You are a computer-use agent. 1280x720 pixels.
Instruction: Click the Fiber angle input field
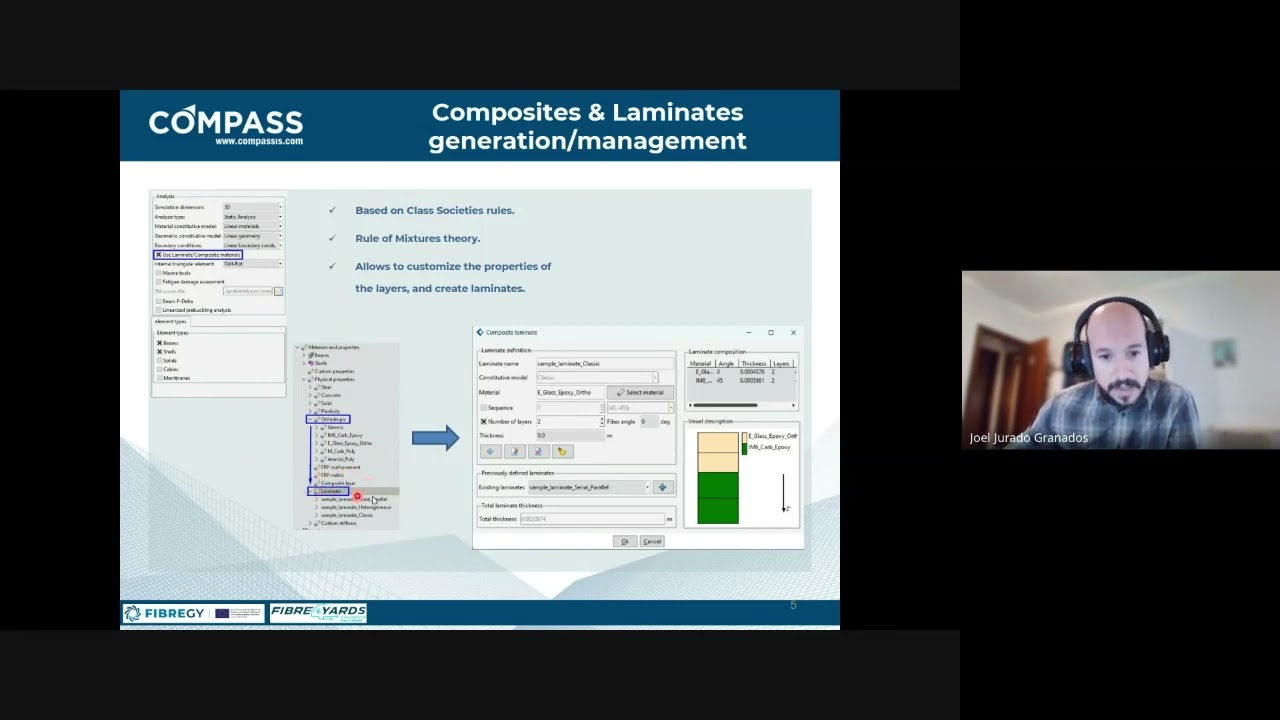click(x=648, y=422)
